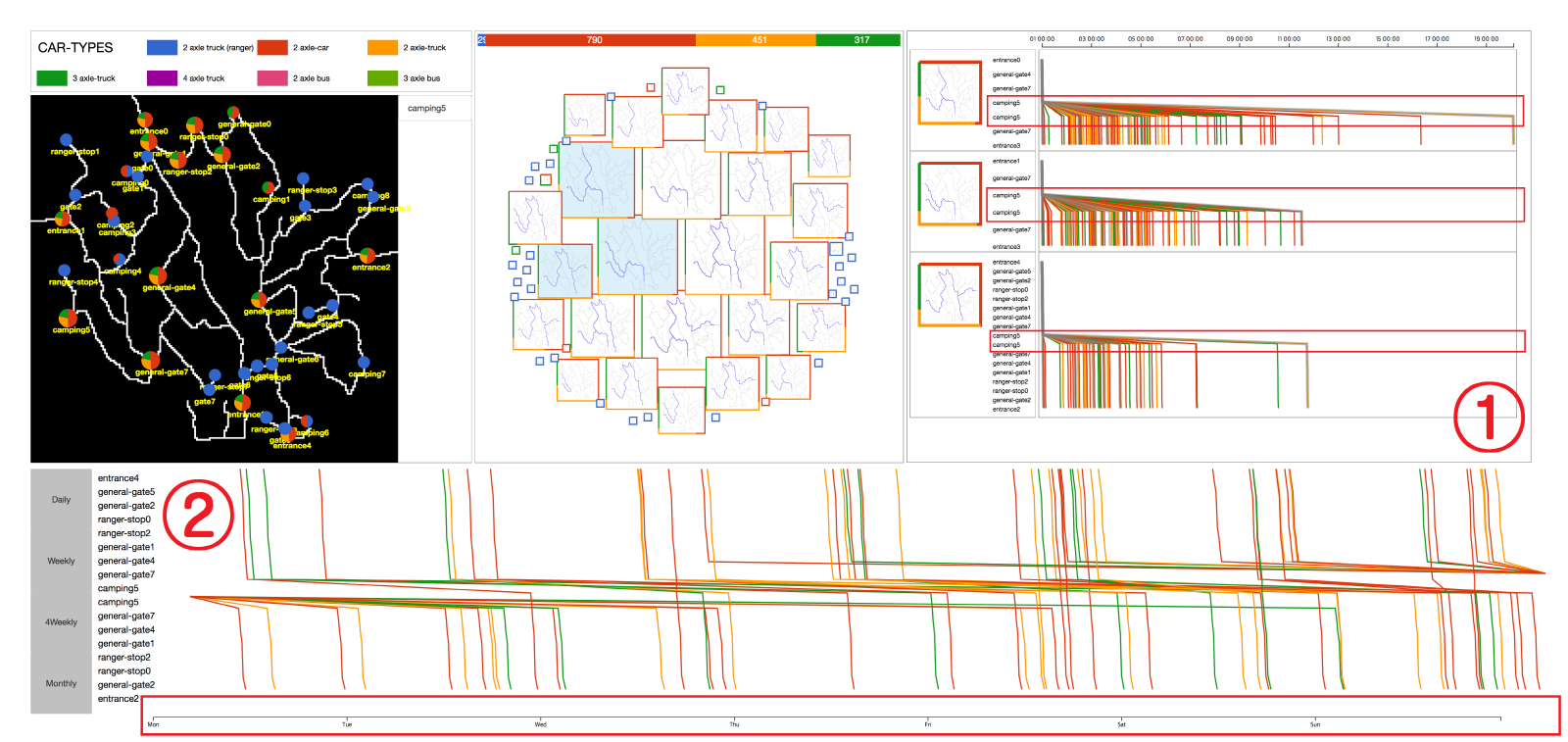The width and height of the screenshot is (1568, 742).
Task: Click the pink 2 axle bus legend swatch
Action: pos(271,77)
